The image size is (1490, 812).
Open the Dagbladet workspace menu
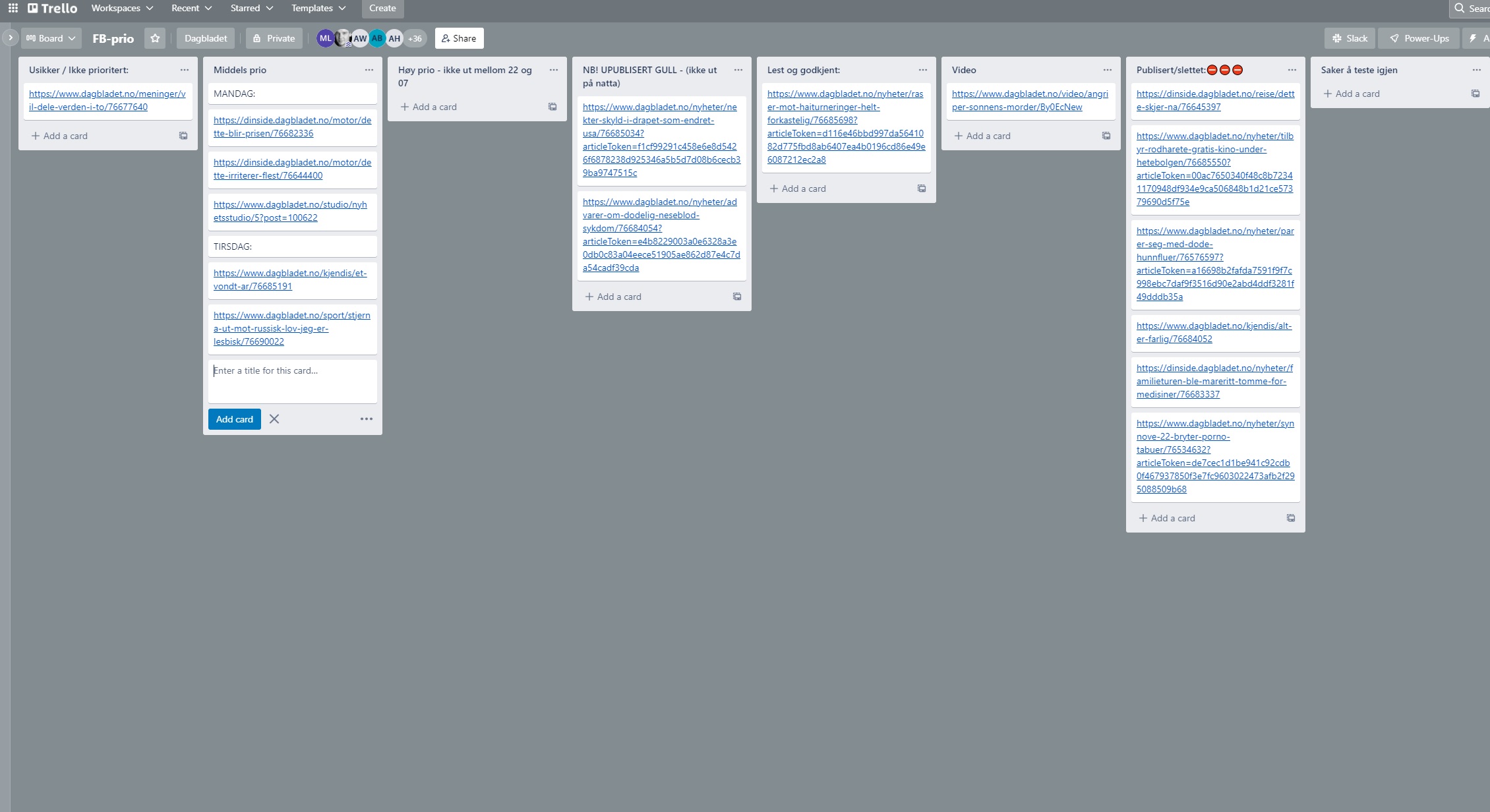click(x=205, y=38)
